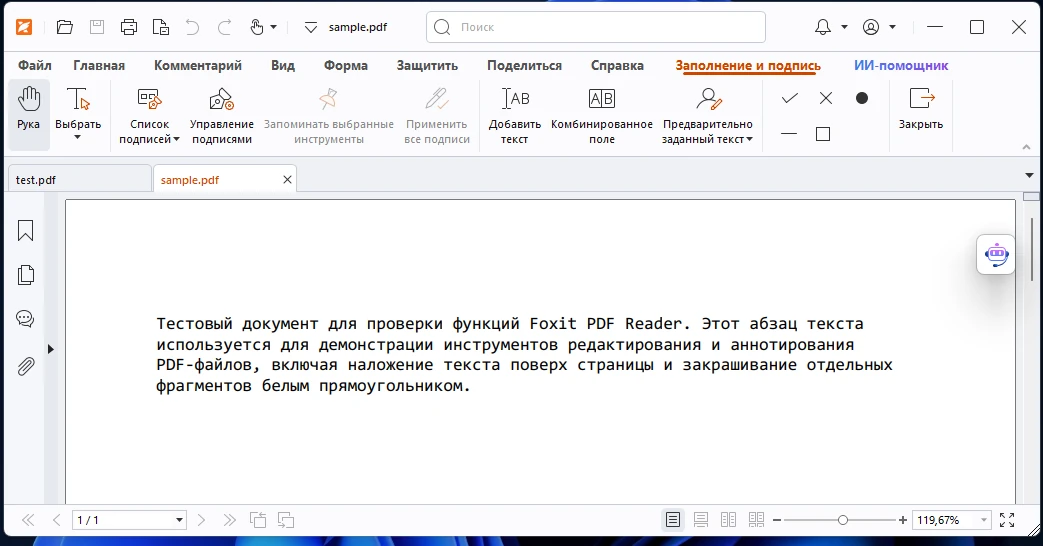The height and width of the screenshot is (546, 1043).
Task: Click the touch mode hand icon
Action: point(257,27)
